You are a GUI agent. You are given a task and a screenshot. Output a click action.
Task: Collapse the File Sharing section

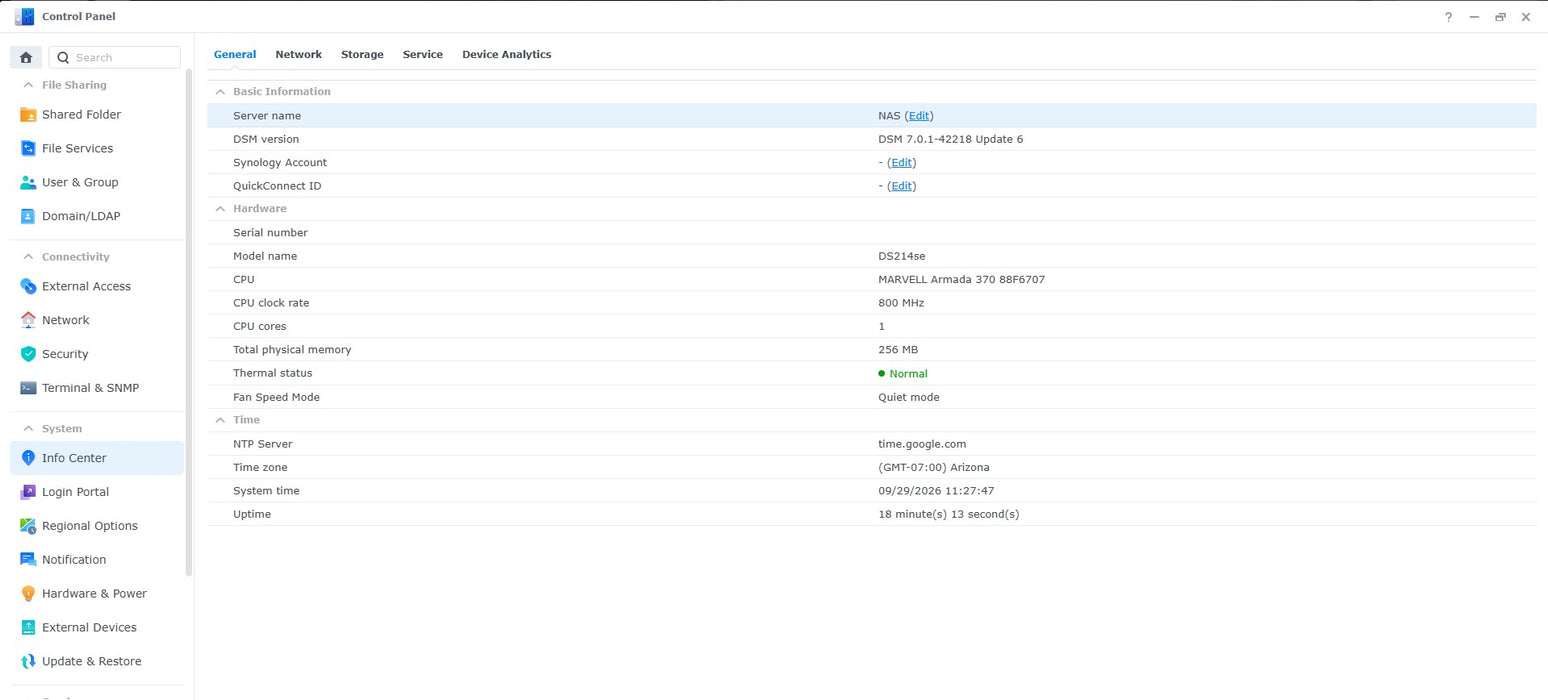point(28,86)
